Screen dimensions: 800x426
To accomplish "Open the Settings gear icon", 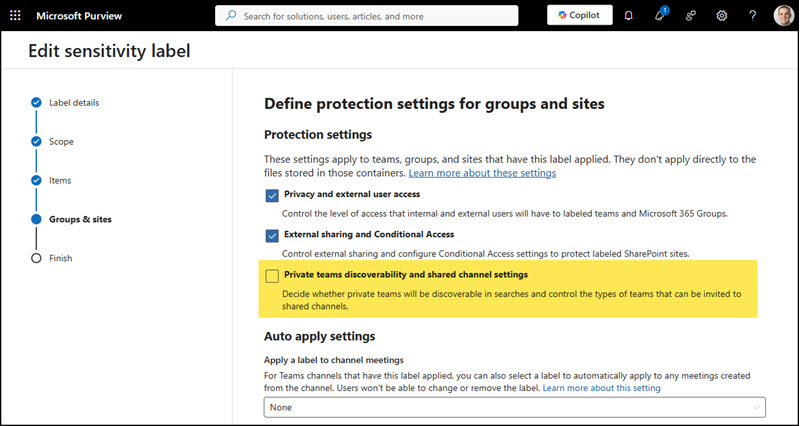I will click(x=721, y=16).
